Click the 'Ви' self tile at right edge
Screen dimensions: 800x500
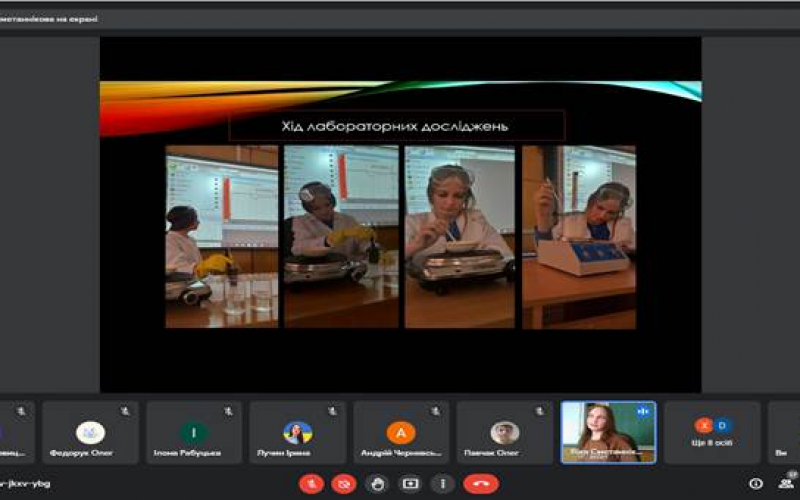(784, 432)
